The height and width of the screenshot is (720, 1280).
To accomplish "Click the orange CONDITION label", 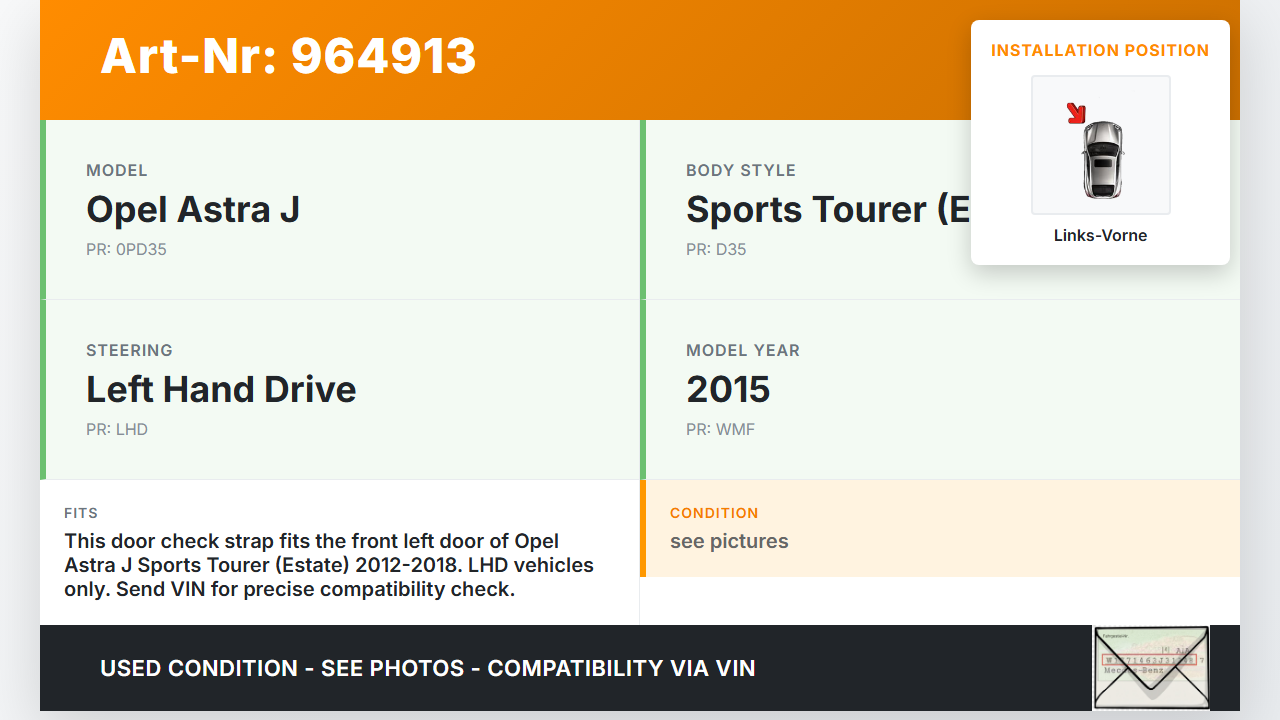I will [714, 513].
